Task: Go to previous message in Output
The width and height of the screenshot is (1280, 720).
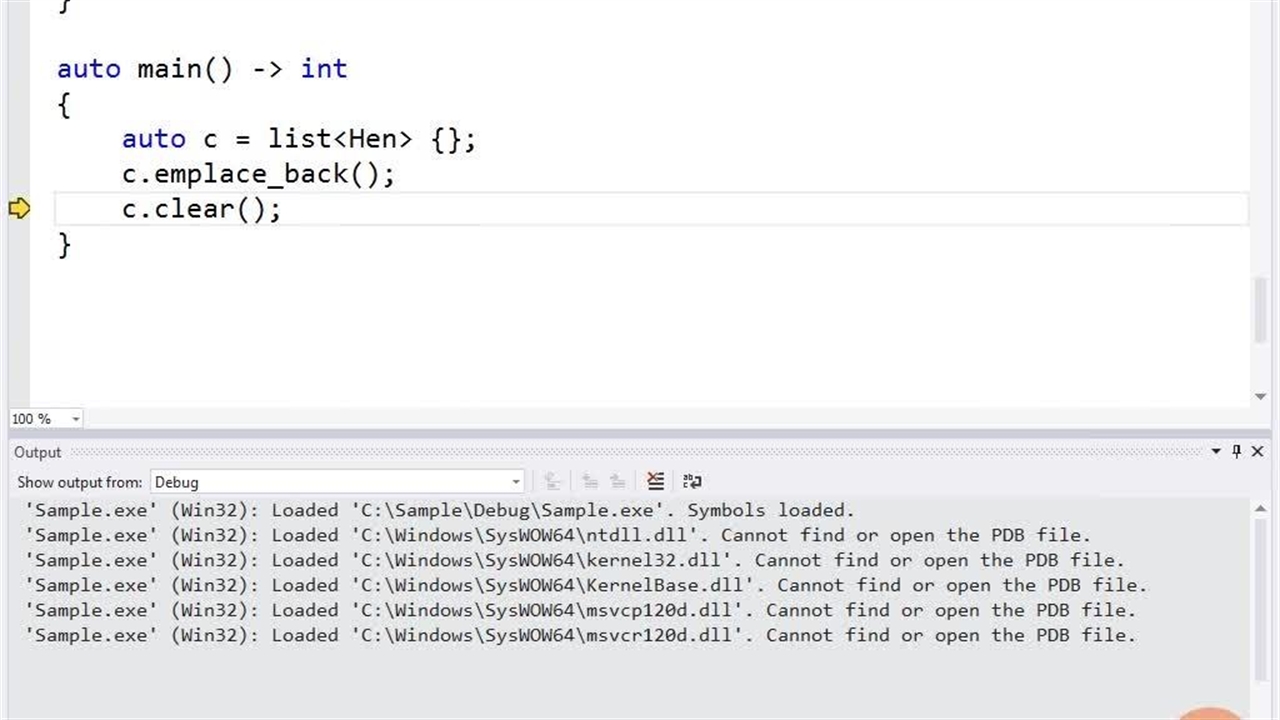Action: pyautogui.click(x=589, y=482)
